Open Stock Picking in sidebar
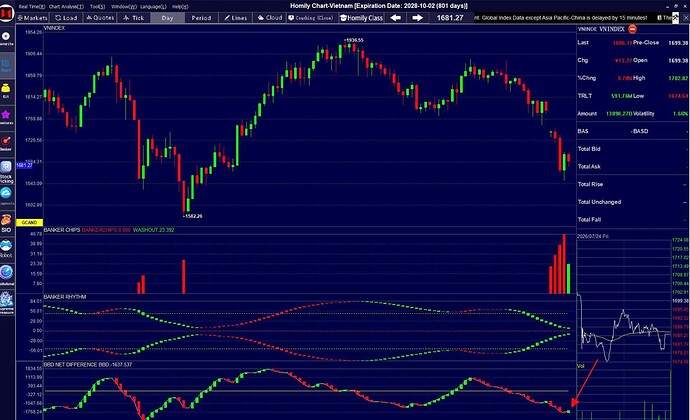 6,172
